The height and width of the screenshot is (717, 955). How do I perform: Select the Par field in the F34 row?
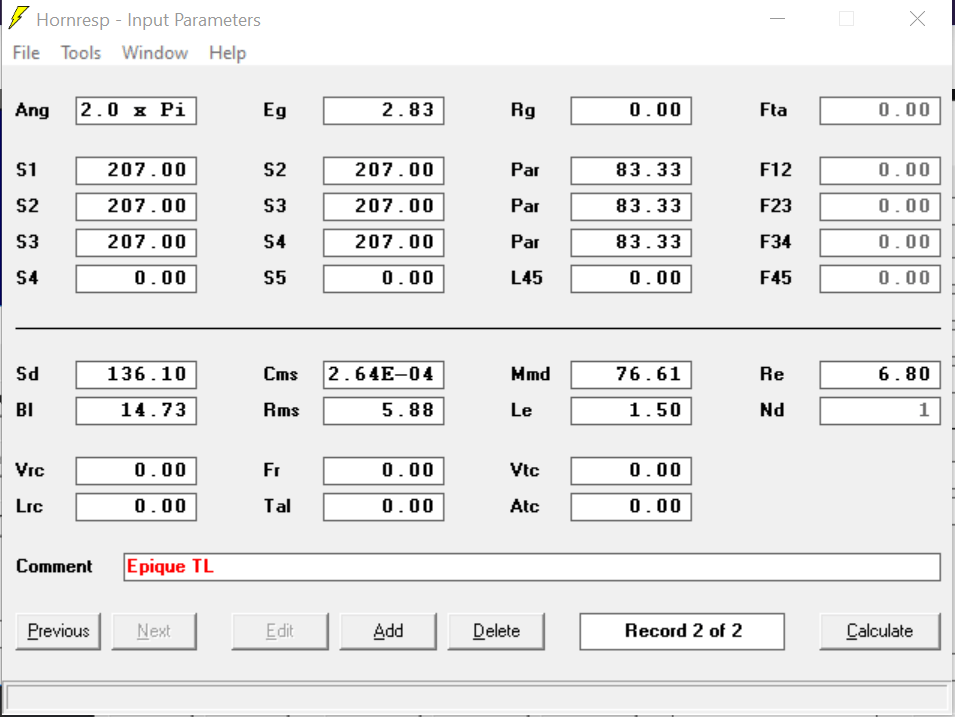[x=631, y=242]
